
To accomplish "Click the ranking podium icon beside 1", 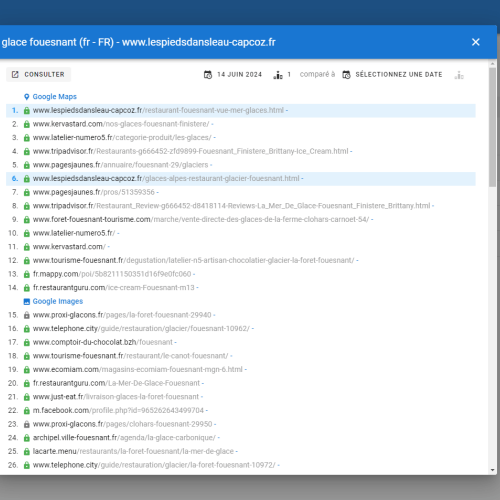I will (278, 75).
